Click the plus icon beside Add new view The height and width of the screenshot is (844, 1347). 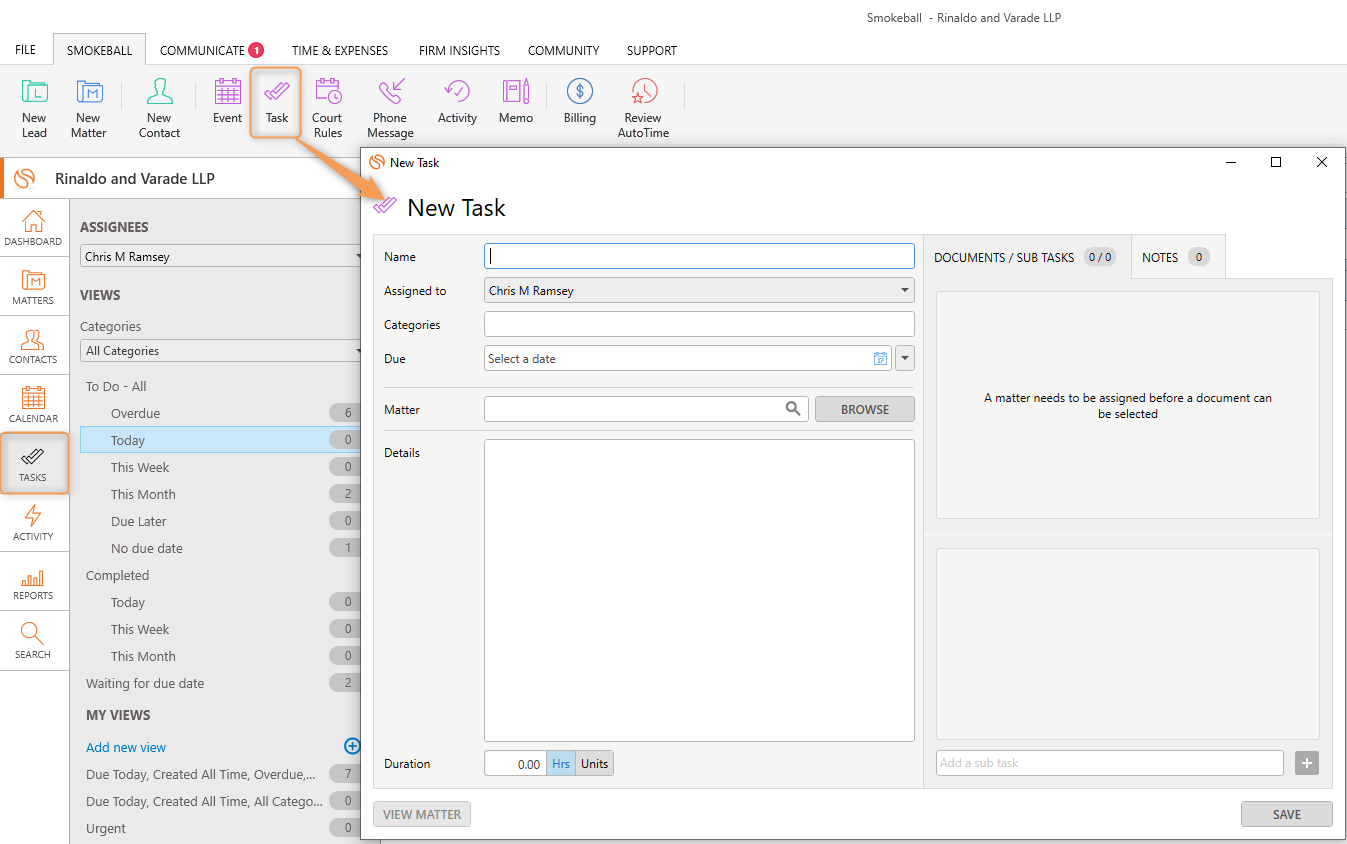[x=352, y=746]
